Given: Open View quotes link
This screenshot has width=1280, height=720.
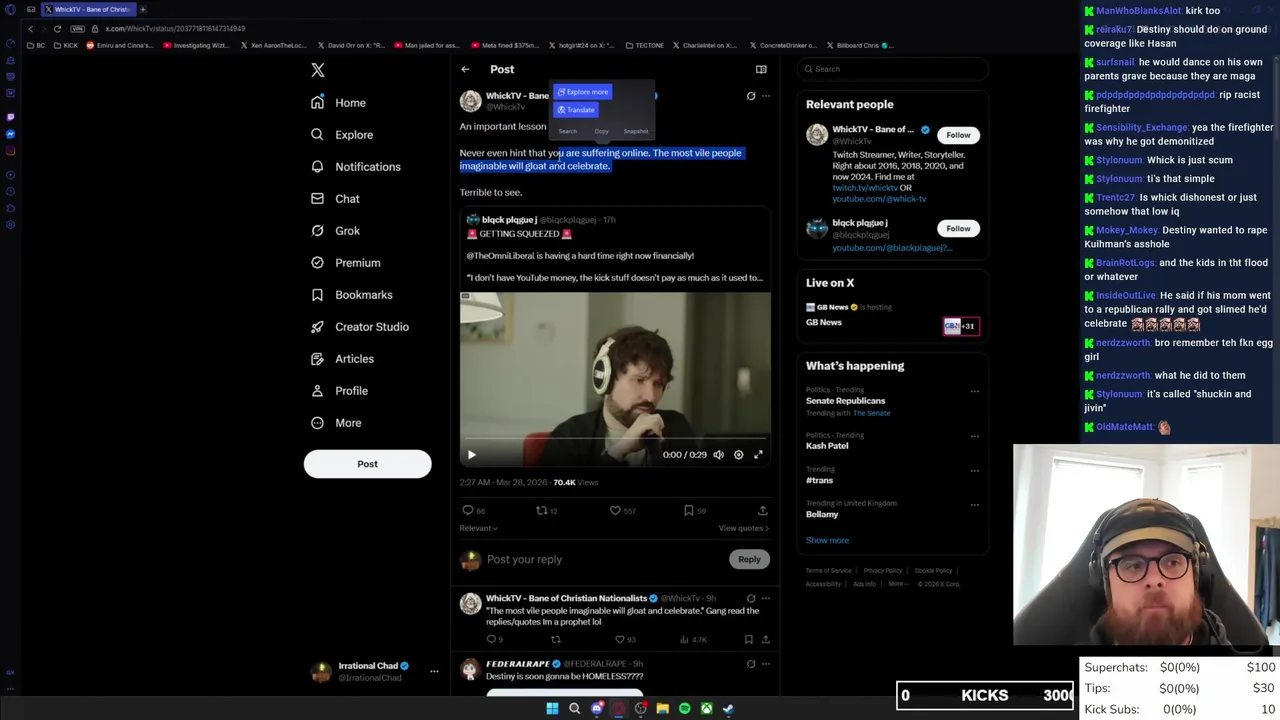Looking at the screenshot, I should (744, 528).
